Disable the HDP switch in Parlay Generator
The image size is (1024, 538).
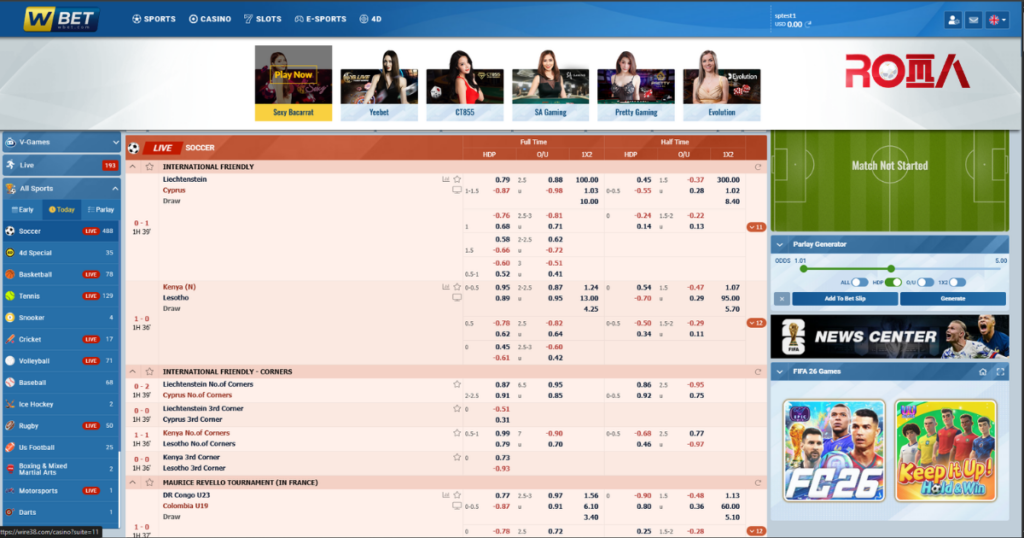893,282
